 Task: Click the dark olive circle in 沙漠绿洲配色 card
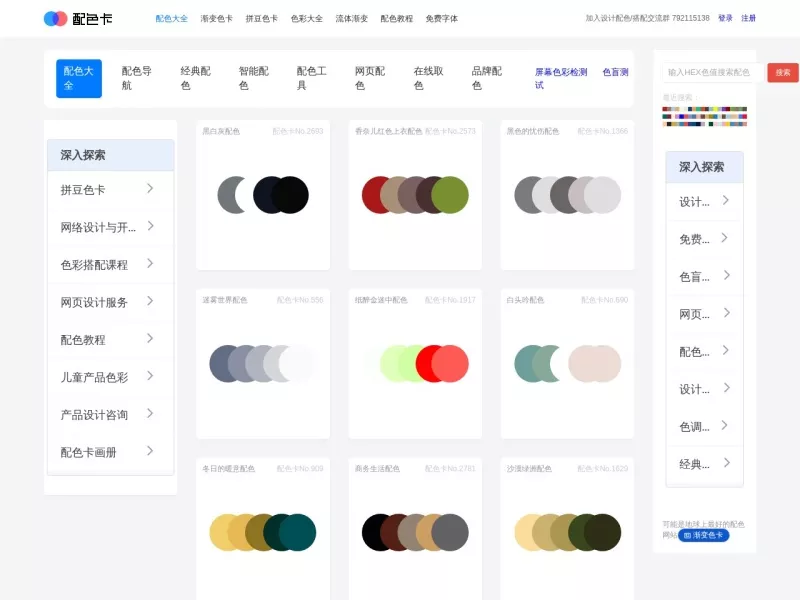click(603, 533)
